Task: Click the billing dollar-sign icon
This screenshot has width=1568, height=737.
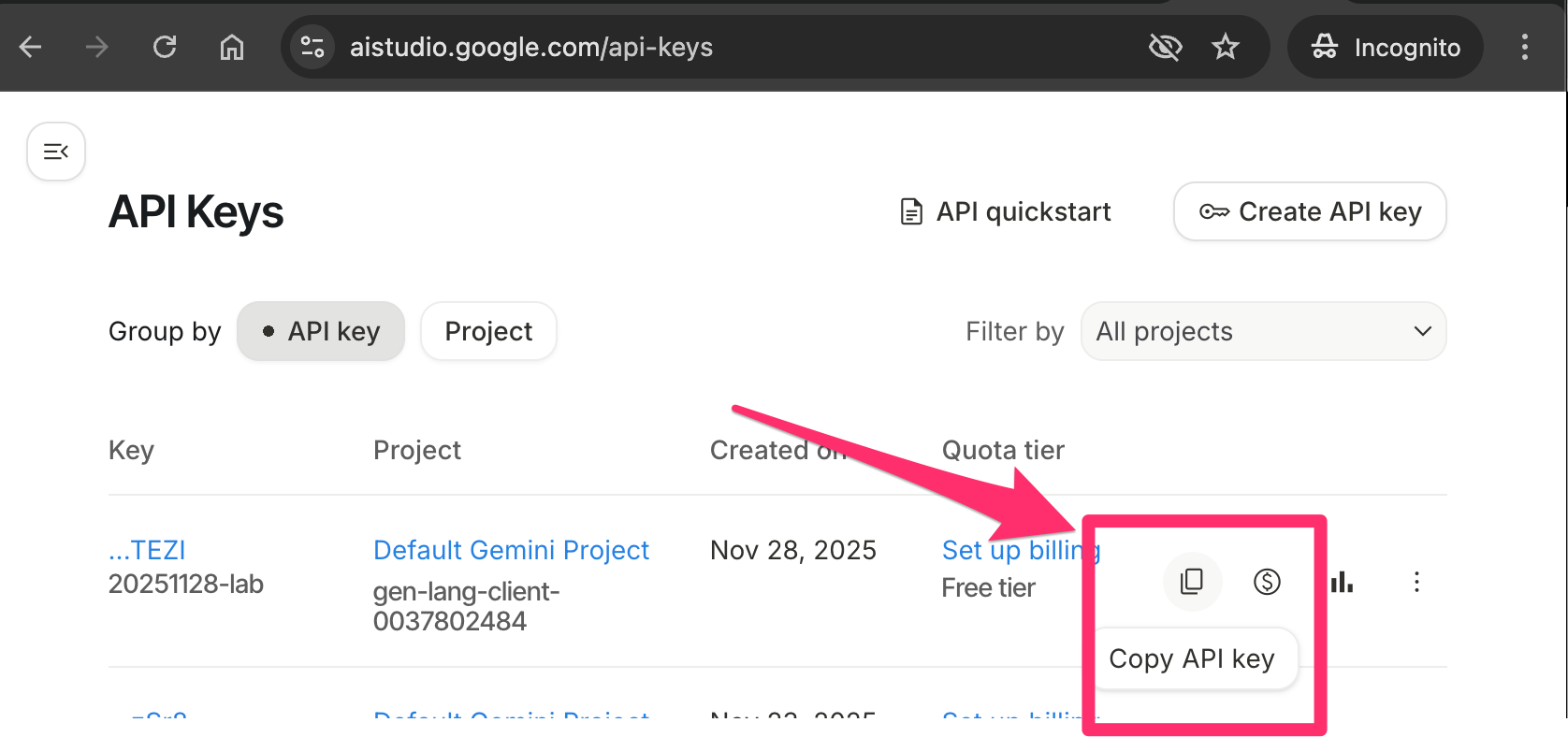Action: [1266, 582]
